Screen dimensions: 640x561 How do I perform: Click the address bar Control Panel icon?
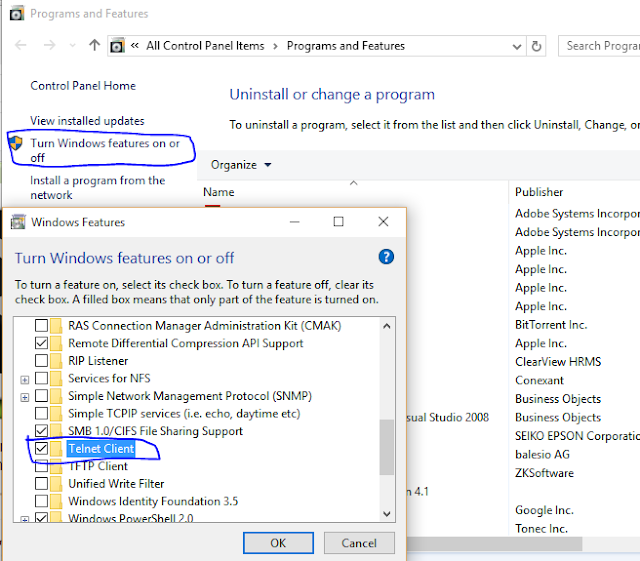tap(117, 46)
